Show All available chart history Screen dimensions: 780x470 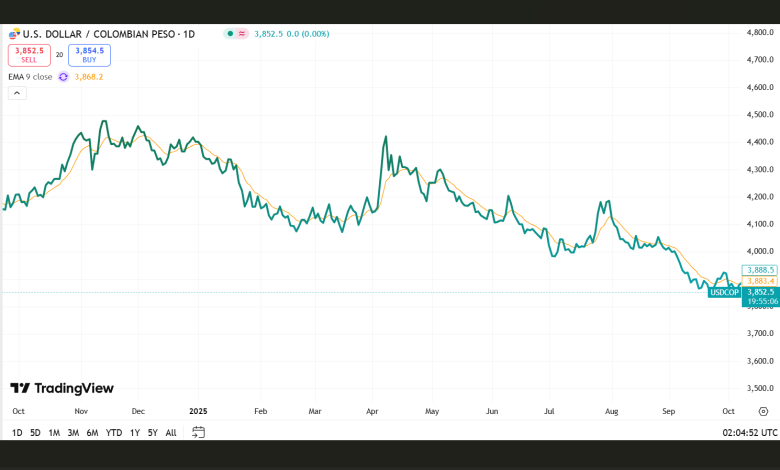171,432
